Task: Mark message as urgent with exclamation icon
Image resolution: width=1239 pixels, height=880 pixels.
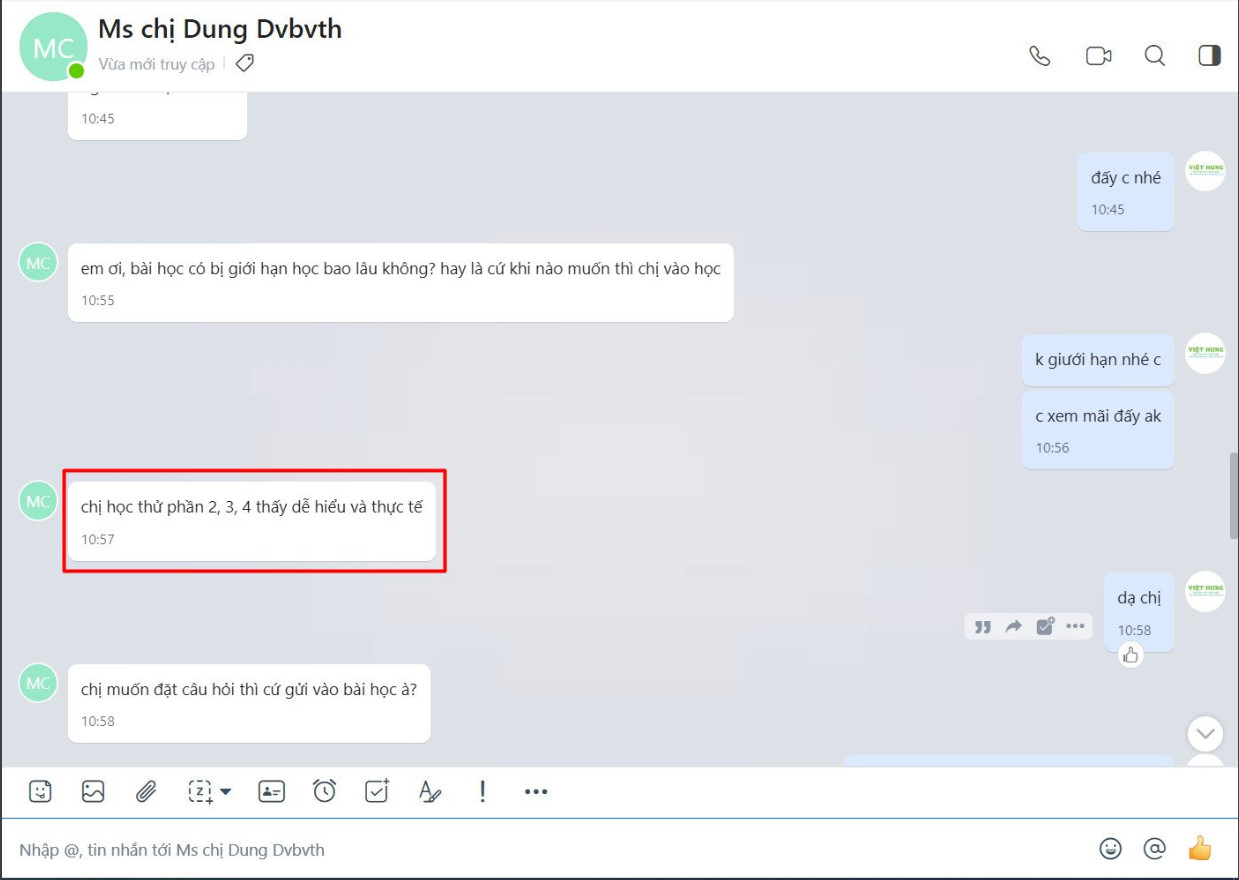Action: point(482,791)
